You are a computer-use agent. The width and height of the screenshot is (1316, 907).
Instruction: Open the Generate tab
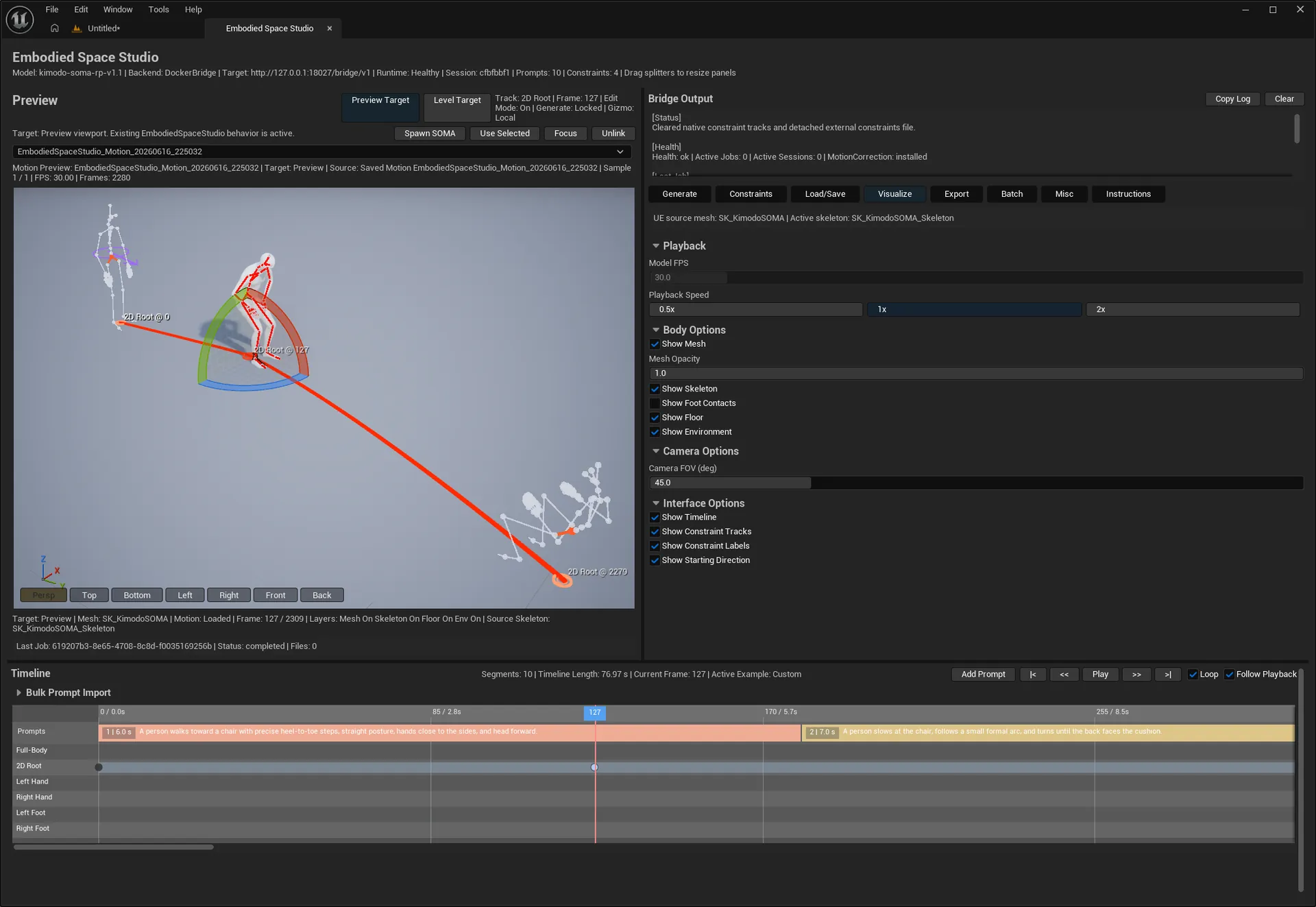(x=679, y=194)
